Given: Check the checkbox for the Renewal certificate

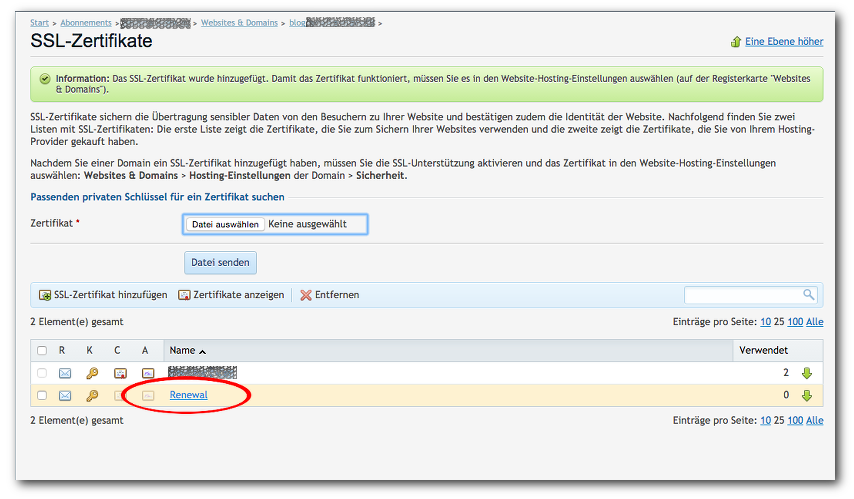Looking at the screenshot, I should (x=41, y=395).
